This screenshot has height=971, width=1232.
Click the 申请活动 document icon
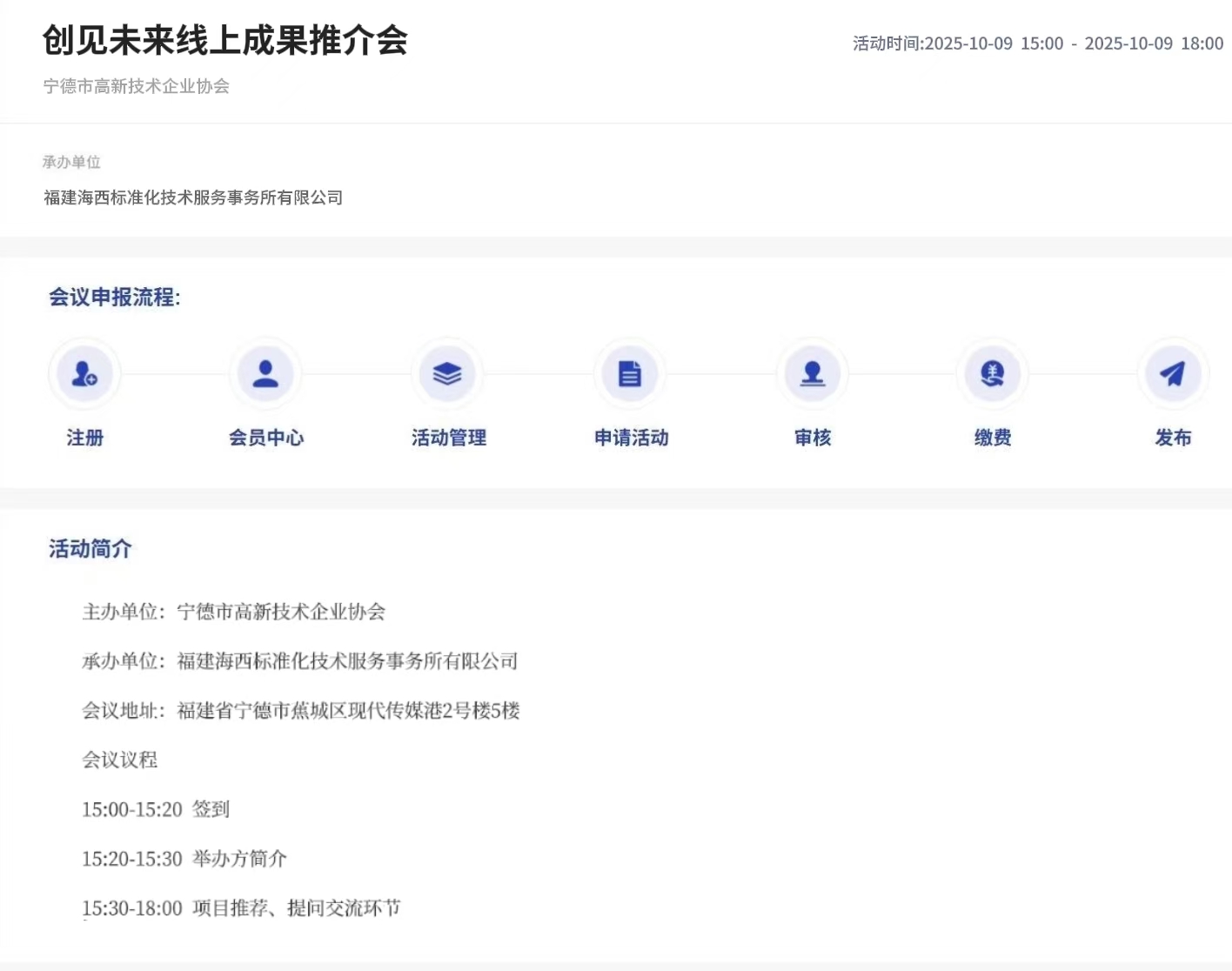630,374
